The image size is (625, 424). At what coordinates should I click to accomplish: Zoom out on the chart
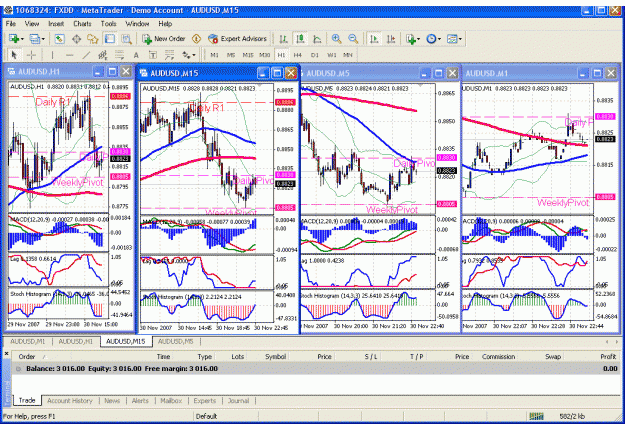click(353, 39)
